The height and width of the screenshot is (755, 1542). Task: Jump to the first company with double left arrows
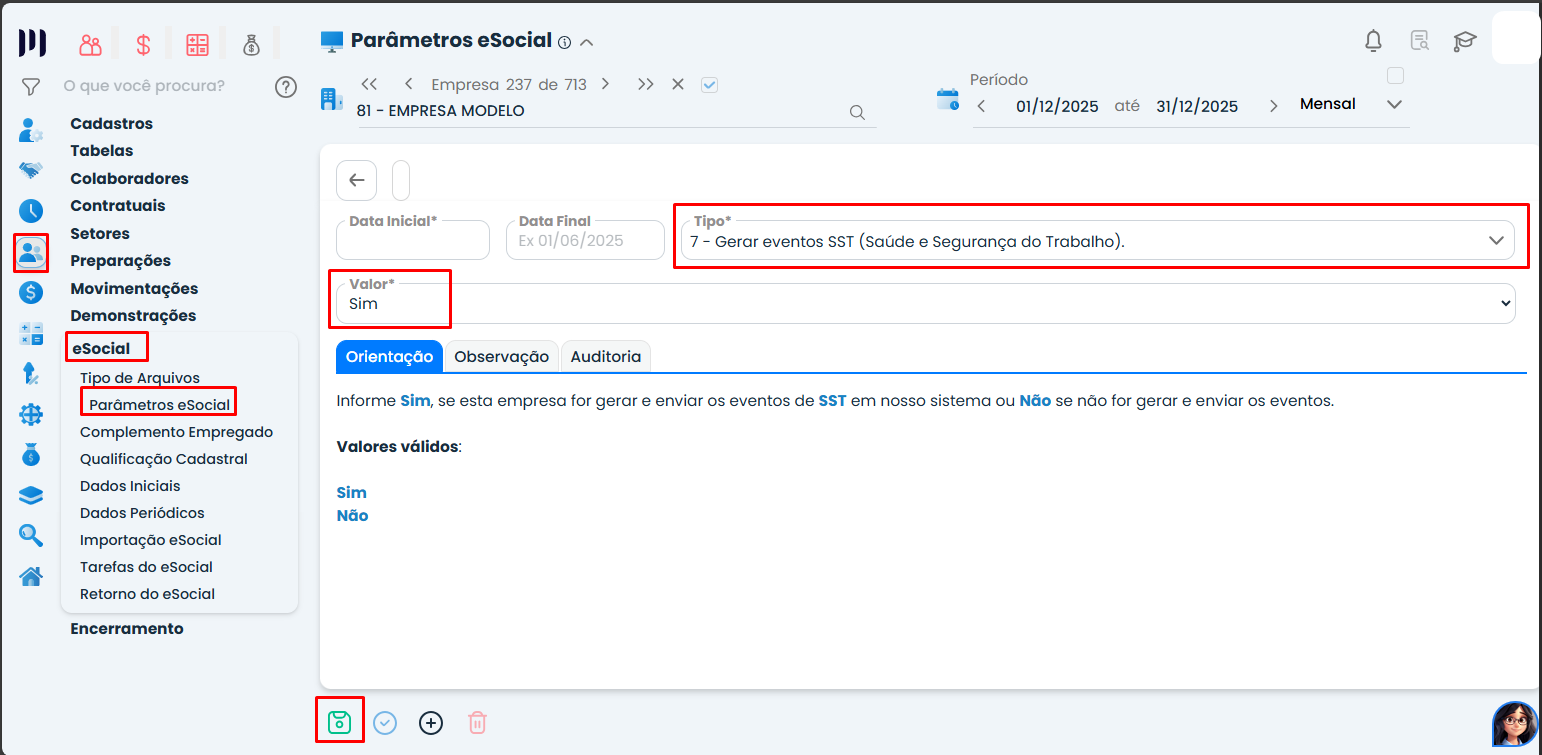tap(369, 84)
